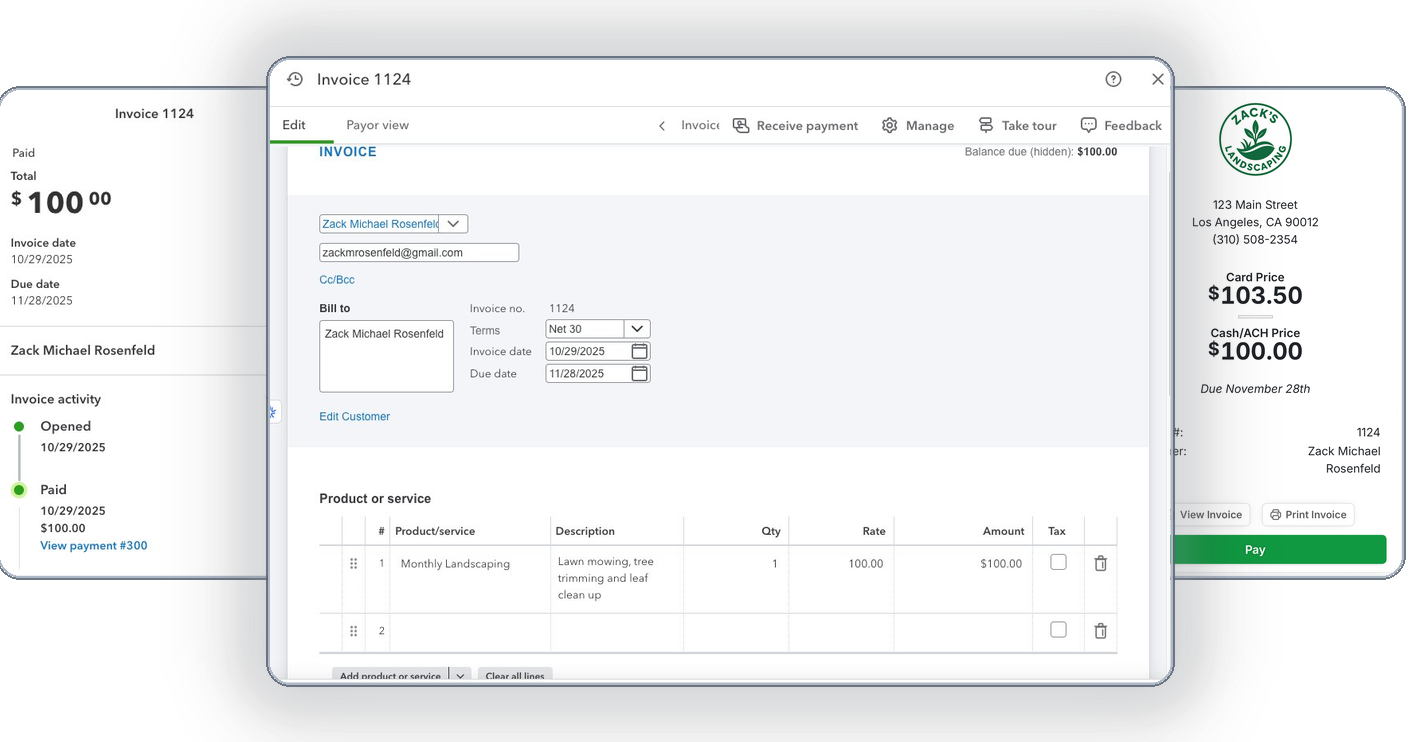The image size is (1421, 742).
Task: Expand Add product or service arrow
Action: click(x=460, y=676)
